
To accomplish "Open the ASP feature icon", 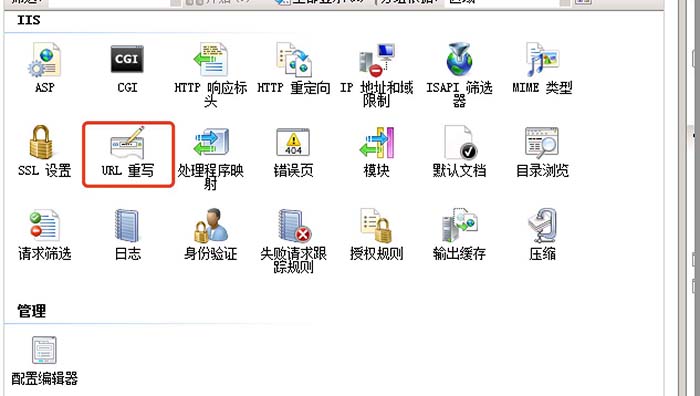I will pyautogui.click(x=44, y=60).
